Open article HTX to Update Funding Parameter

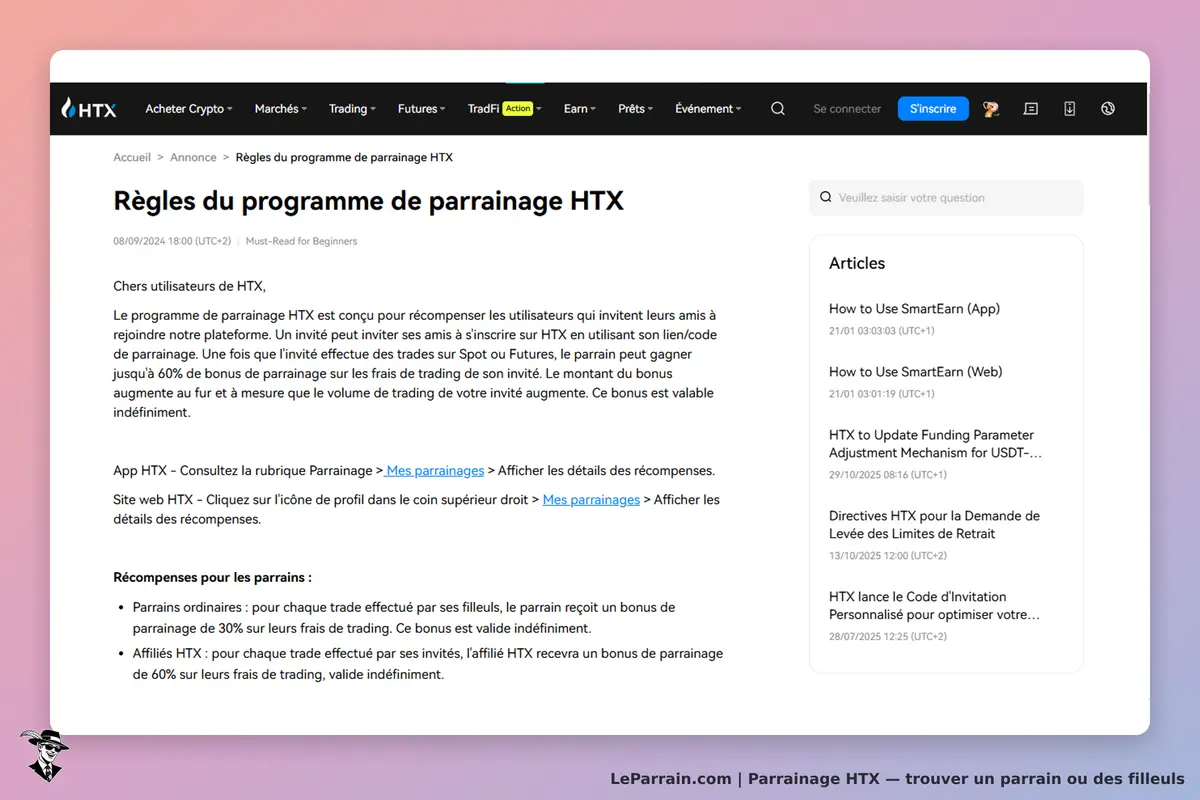tap(935, 444)
